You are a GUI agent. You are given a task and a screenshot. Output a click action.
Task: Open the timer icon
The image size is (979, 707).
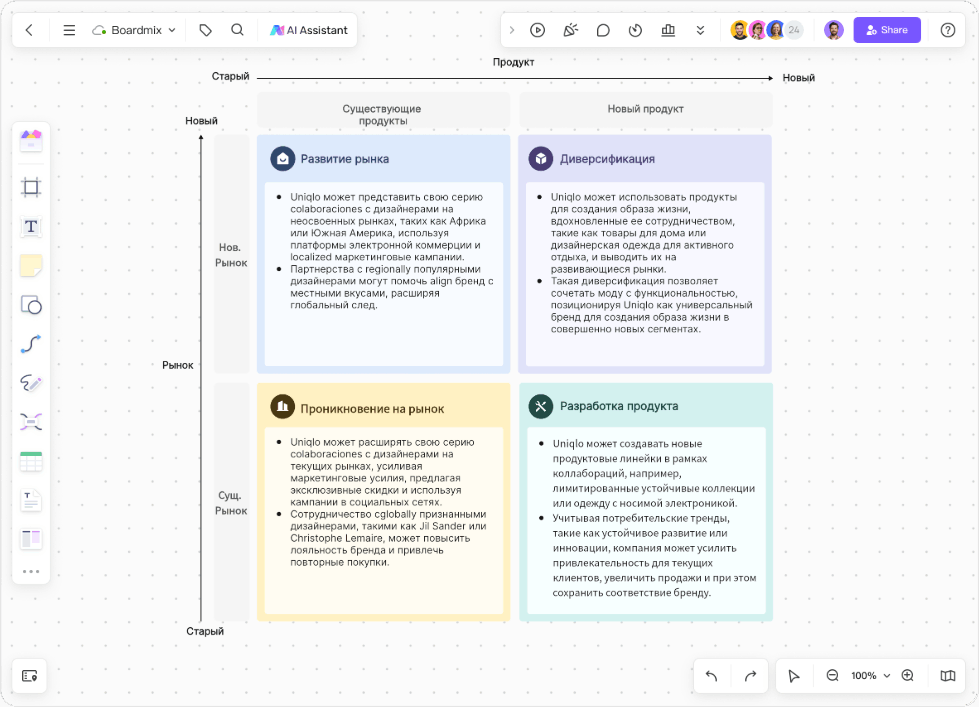(636, 30)
